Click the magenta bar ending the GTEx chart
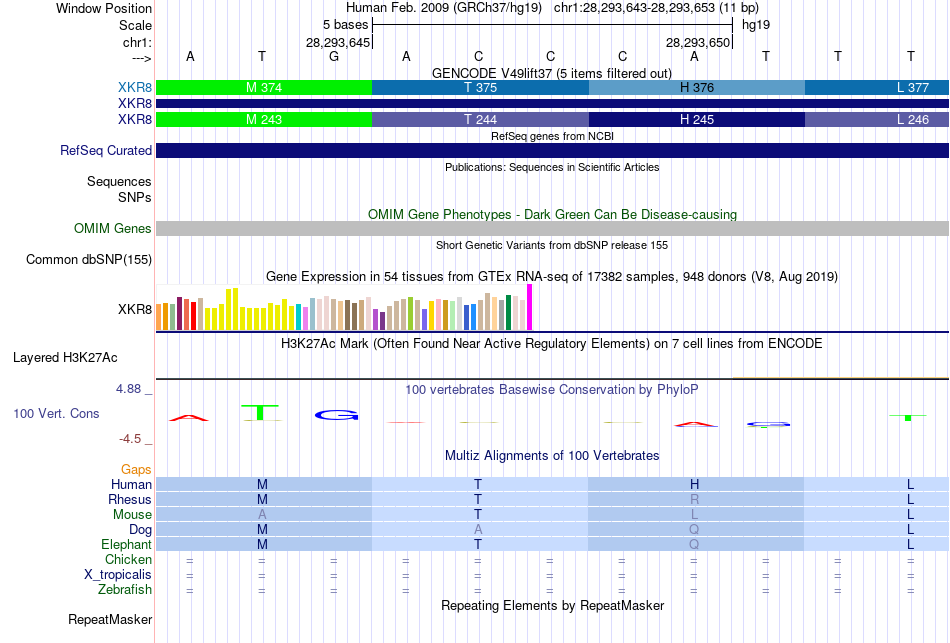Screen dimensions: 950x643 [530, 307]
